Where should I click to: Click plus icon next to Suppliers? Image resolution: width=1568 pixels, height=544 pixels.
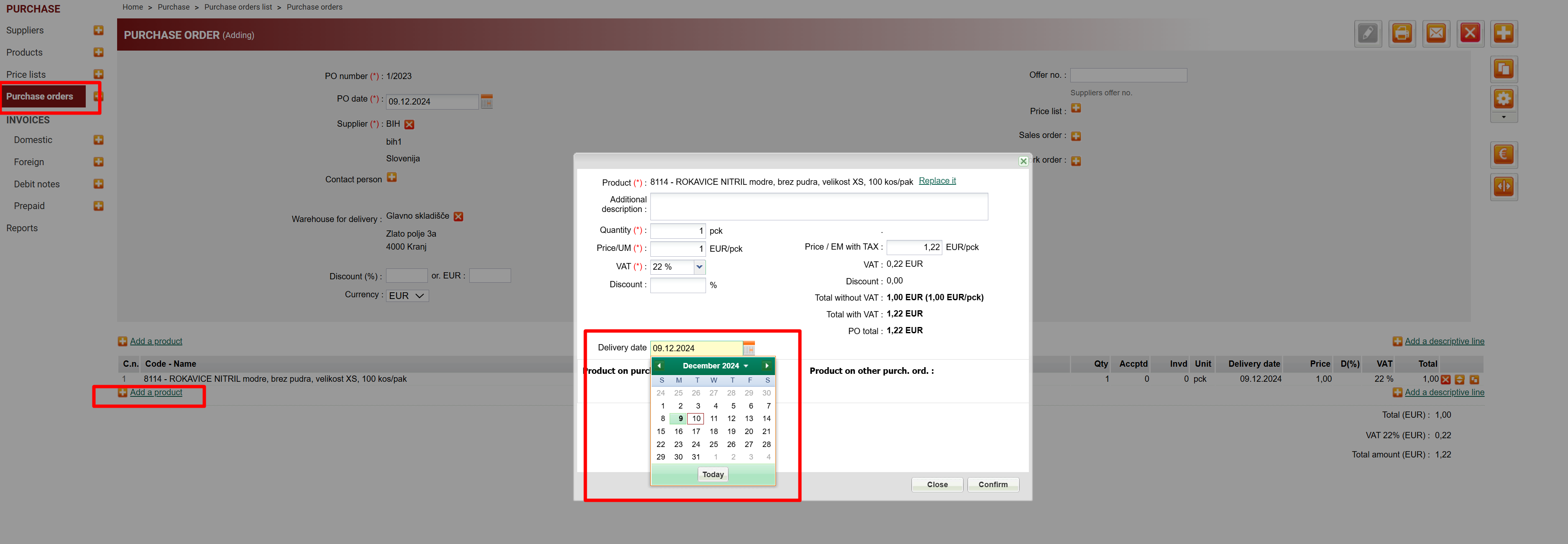tap(99, 31)
